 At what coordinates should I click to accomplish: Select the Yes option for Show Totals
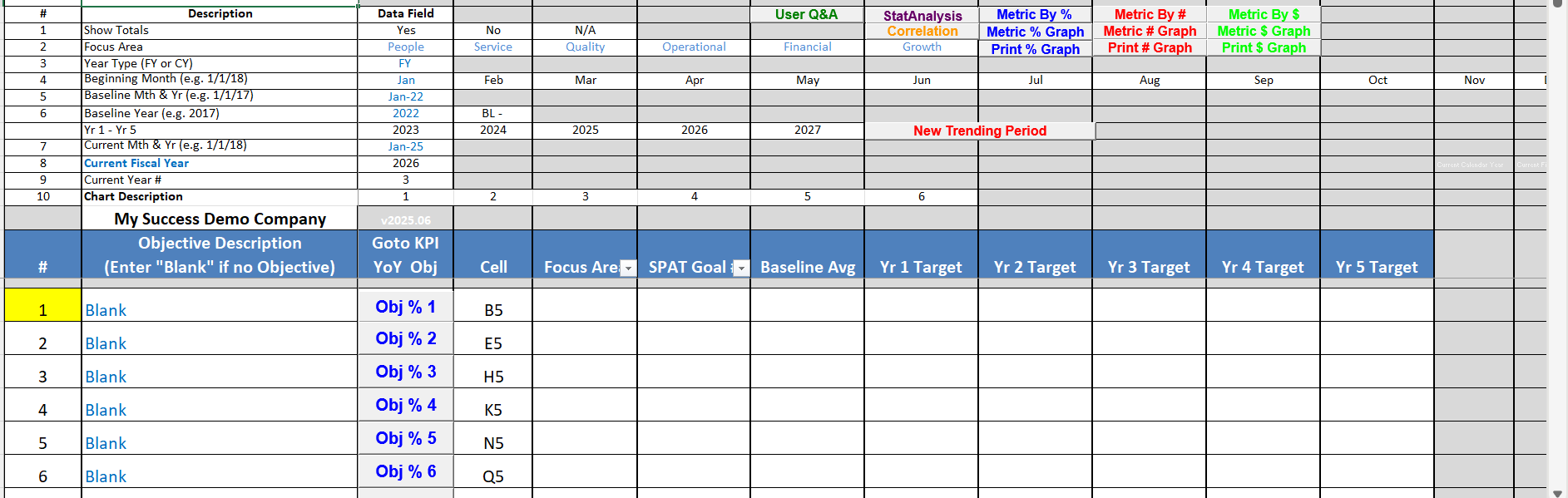pos(406,30)
